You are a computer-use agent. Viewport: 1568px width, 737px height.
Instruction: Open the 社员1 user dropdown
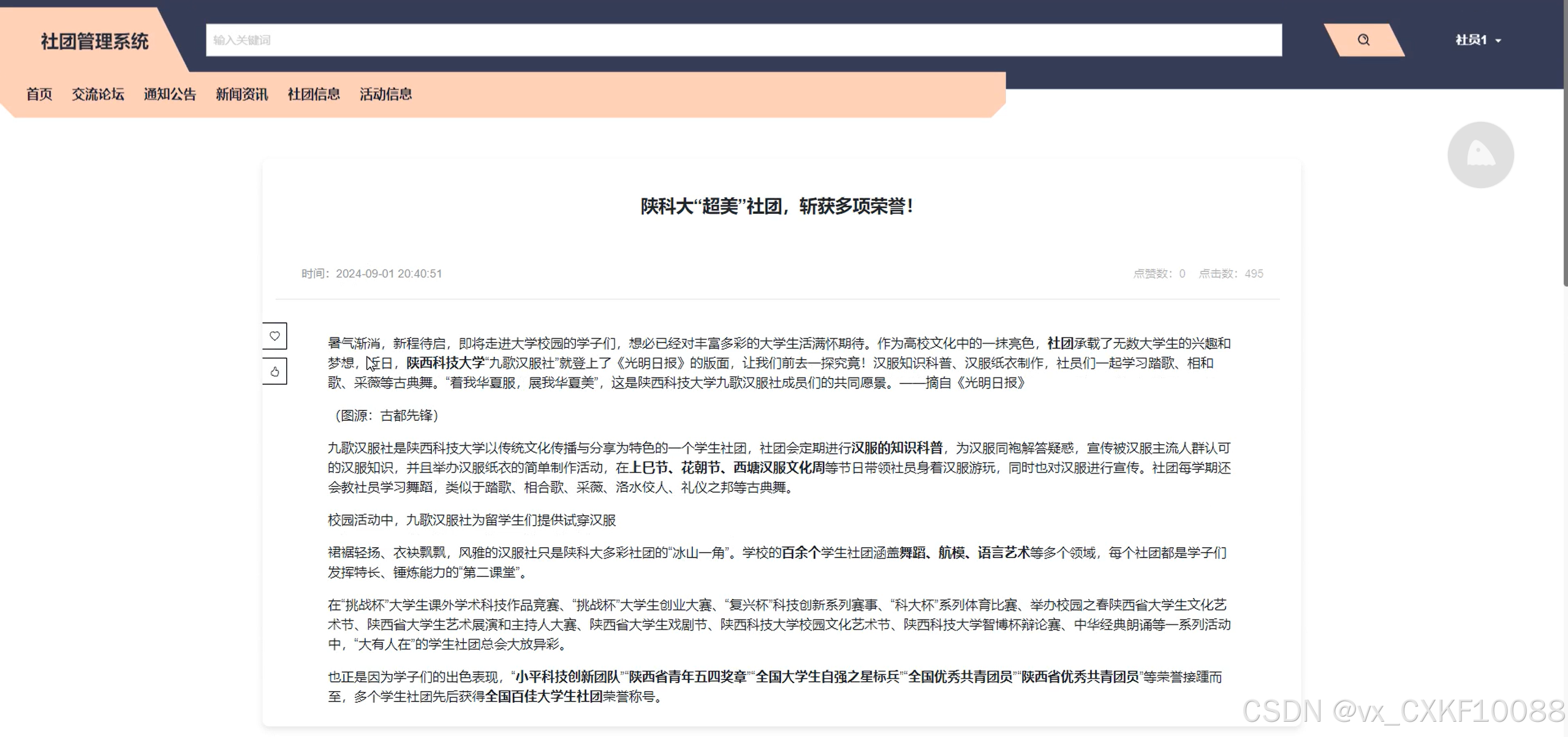click(1477, 40)
